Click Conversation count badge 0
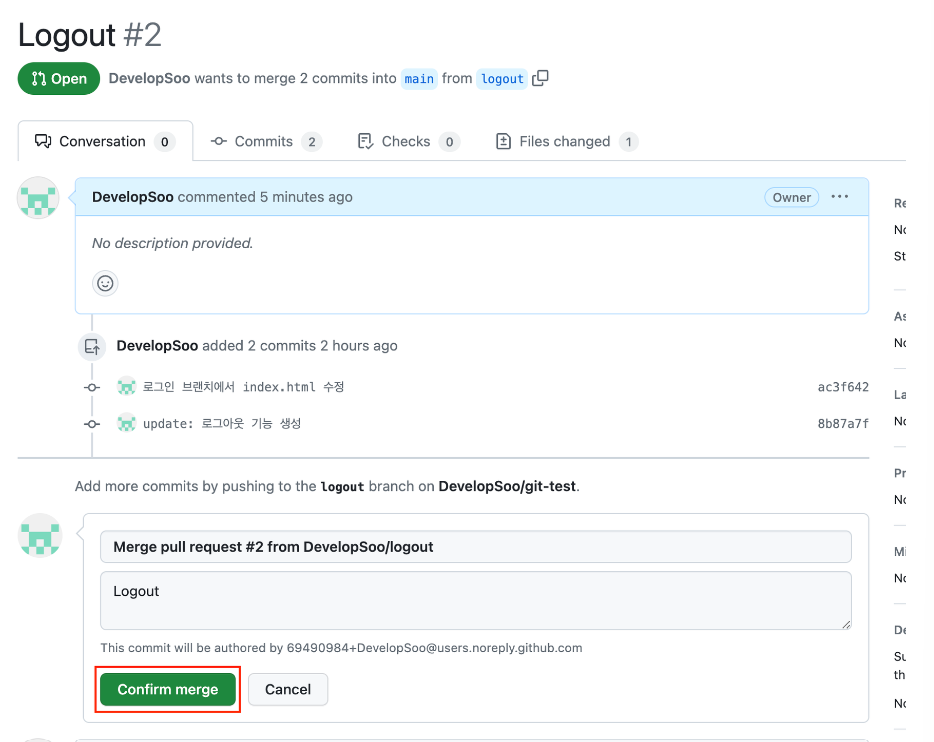This screenshot has height=742, width=934. (x=164, y=142)
